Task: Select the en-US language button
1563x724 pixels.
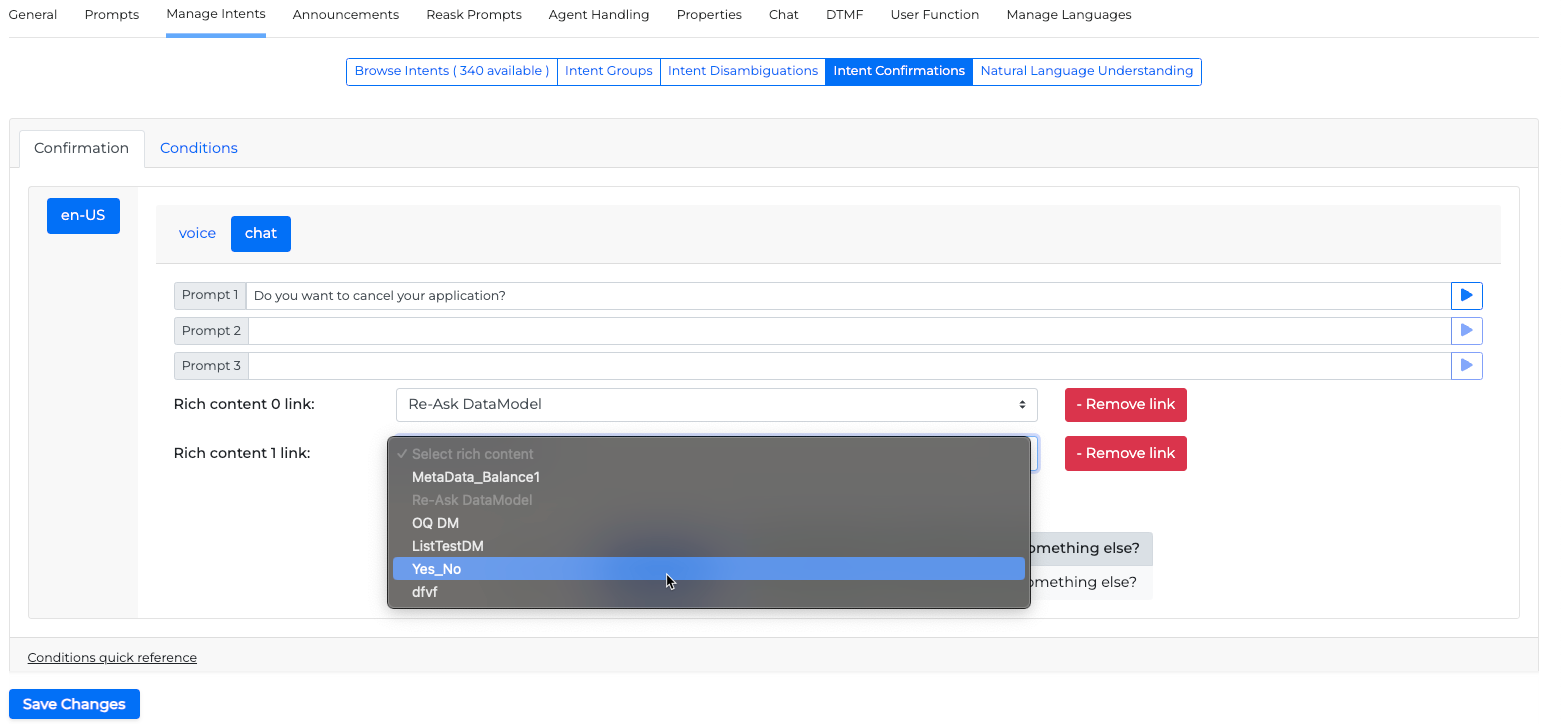Action: (83, 215)
